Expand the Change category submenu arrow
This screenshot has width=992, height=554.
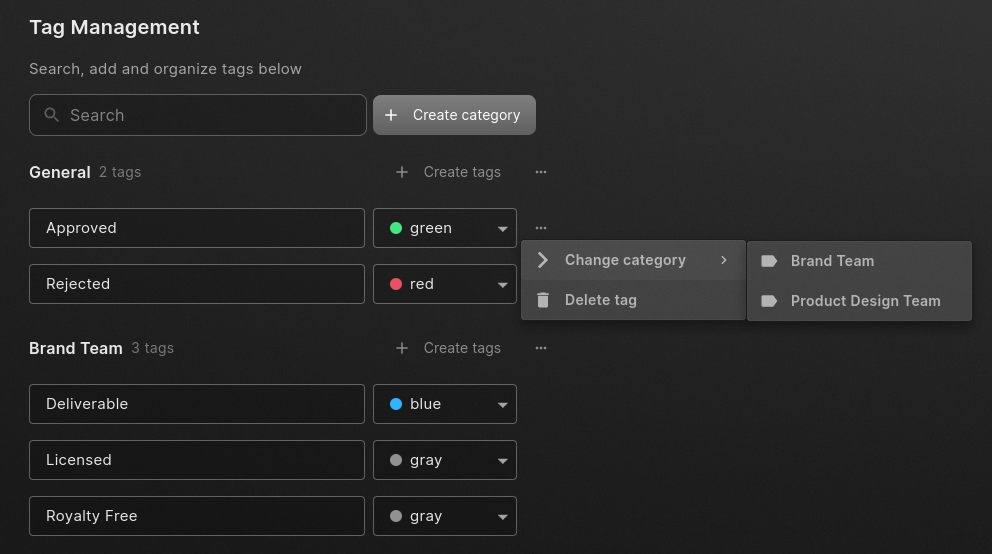(724, 260)
